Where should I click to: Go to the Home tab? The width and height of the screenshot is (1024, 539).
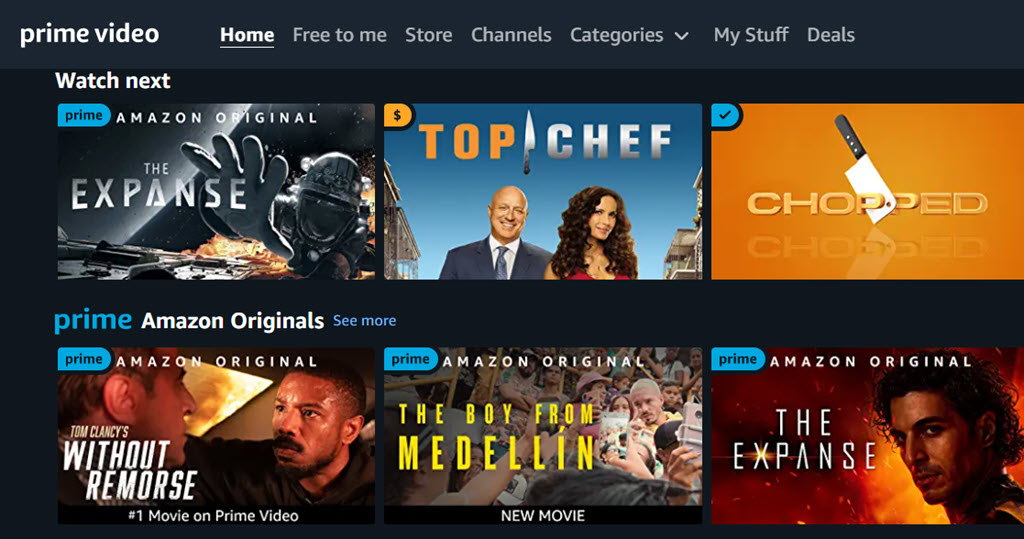coord(247,35)
